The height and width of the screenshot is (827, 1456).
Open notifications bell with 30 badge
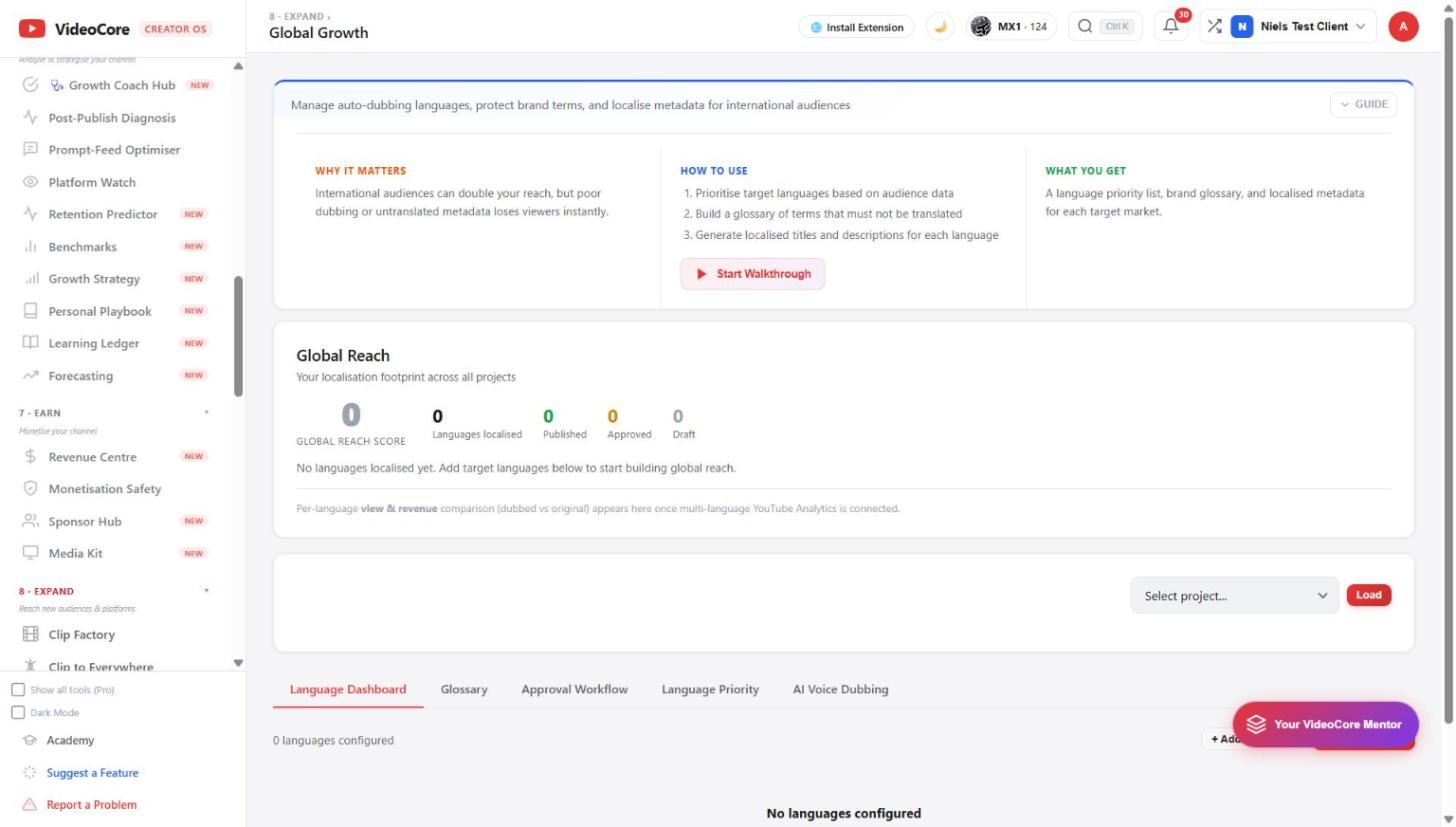coord(1171,27)
